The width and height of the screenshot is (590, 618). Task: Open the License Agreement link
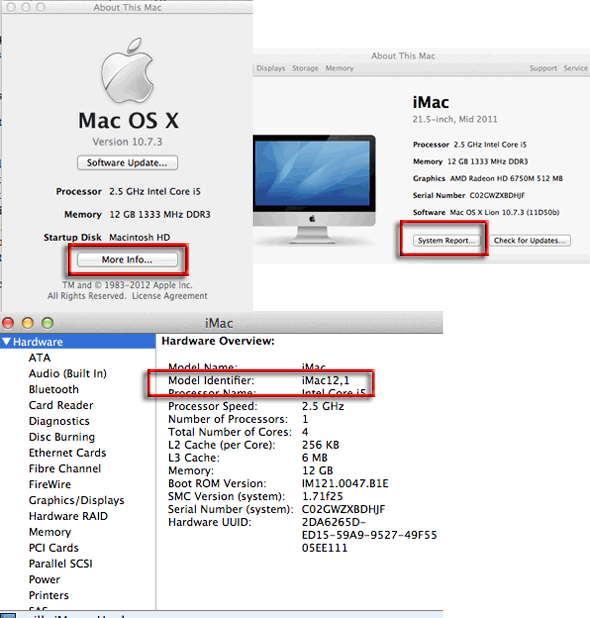click(x=169, y=296)
